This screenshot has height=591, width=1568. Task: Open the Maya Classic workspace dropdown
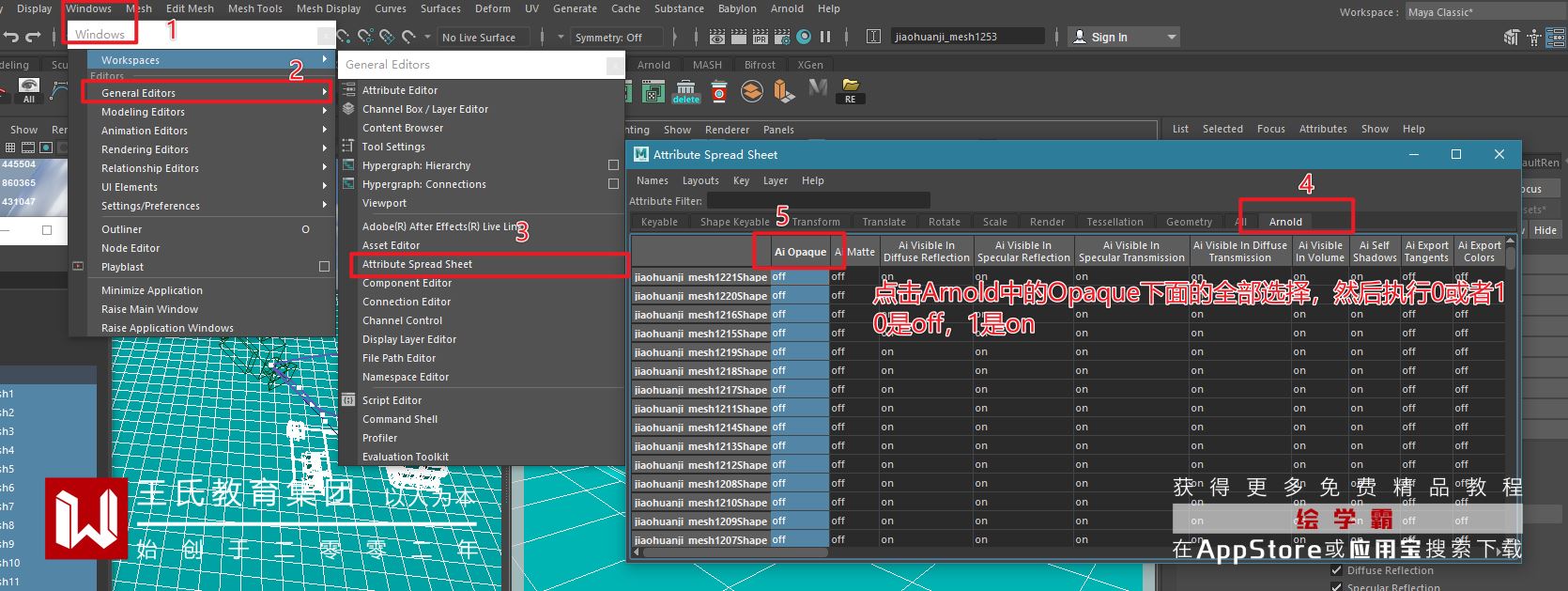[x=1484, y=12]
